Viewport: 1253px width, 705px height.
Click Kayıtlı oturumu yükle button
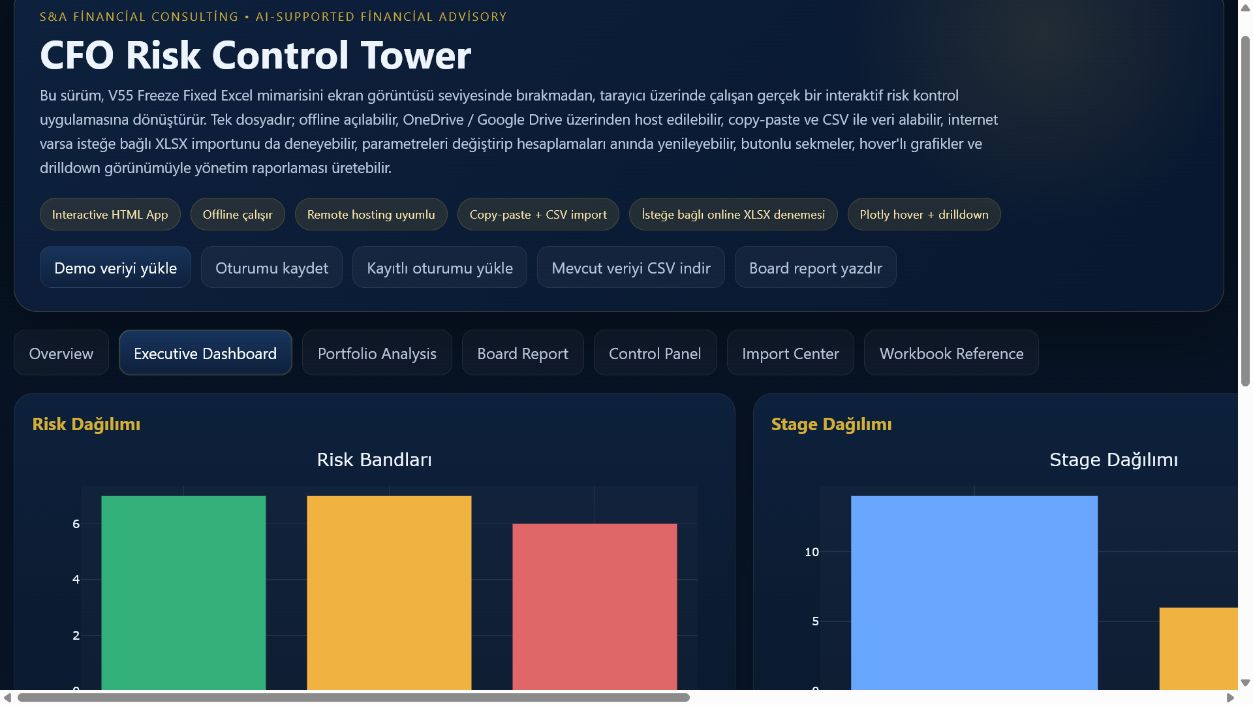tap(440, 267)
